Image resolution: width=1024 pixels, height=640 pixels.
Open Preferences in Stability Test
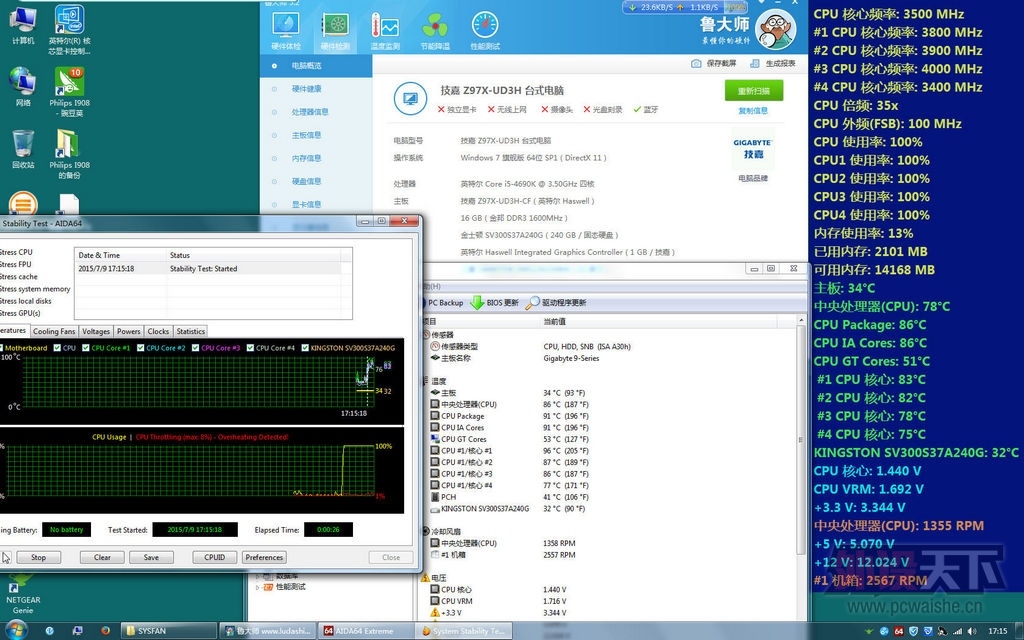click(x=264, y=558)
